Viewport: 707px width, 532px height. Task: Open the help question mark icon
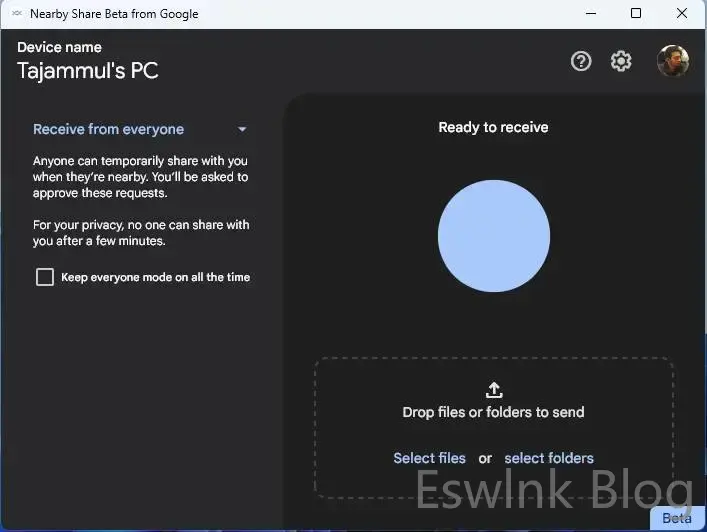click(x=581, y=61)
